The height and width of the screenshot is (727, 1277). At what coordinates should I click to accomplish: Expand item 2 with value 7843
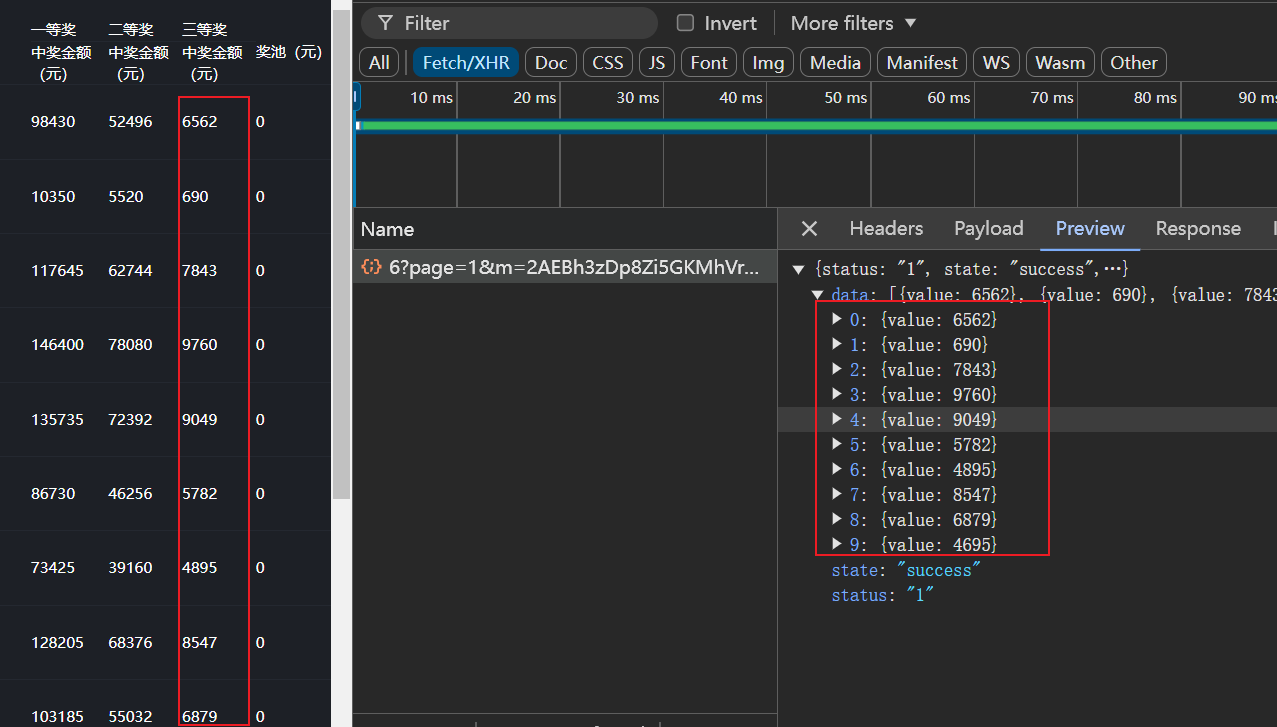pos(837,369)
